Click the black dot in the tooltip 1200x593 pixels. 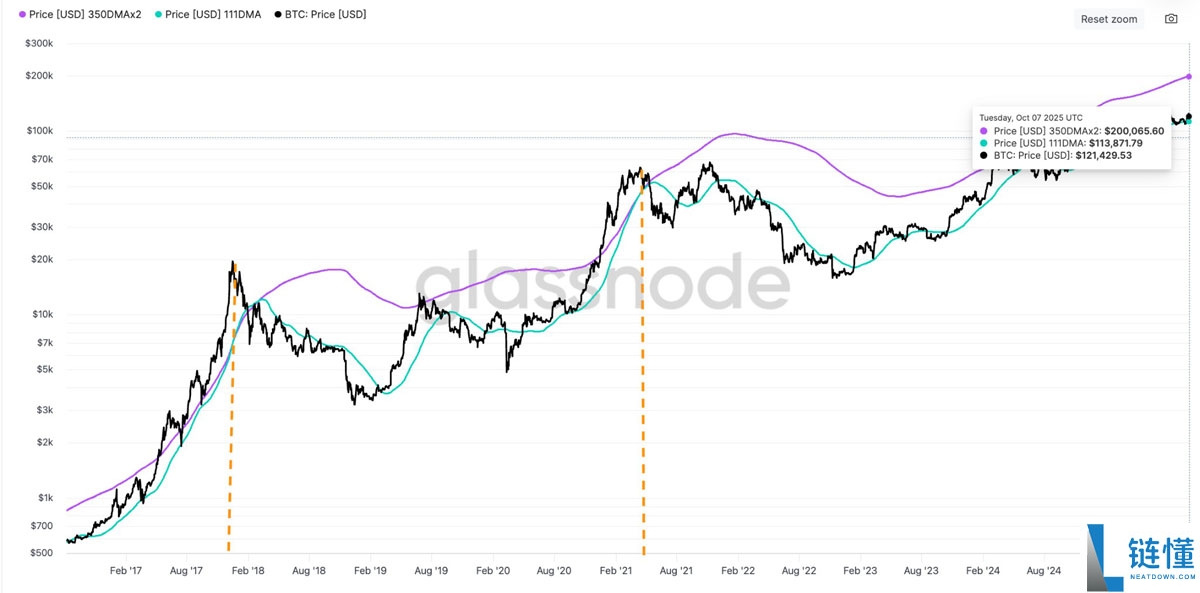click(x=985, y=155)
